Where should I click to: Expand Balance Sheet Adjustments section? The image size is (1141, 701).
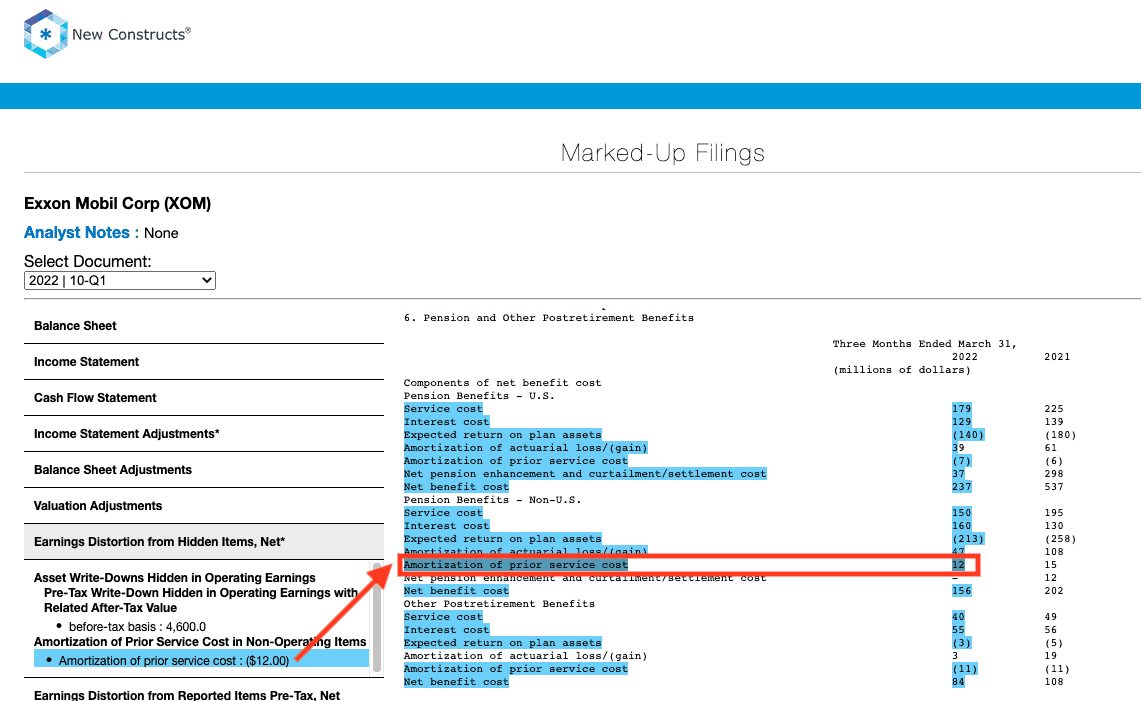click(x=204, y=470)
